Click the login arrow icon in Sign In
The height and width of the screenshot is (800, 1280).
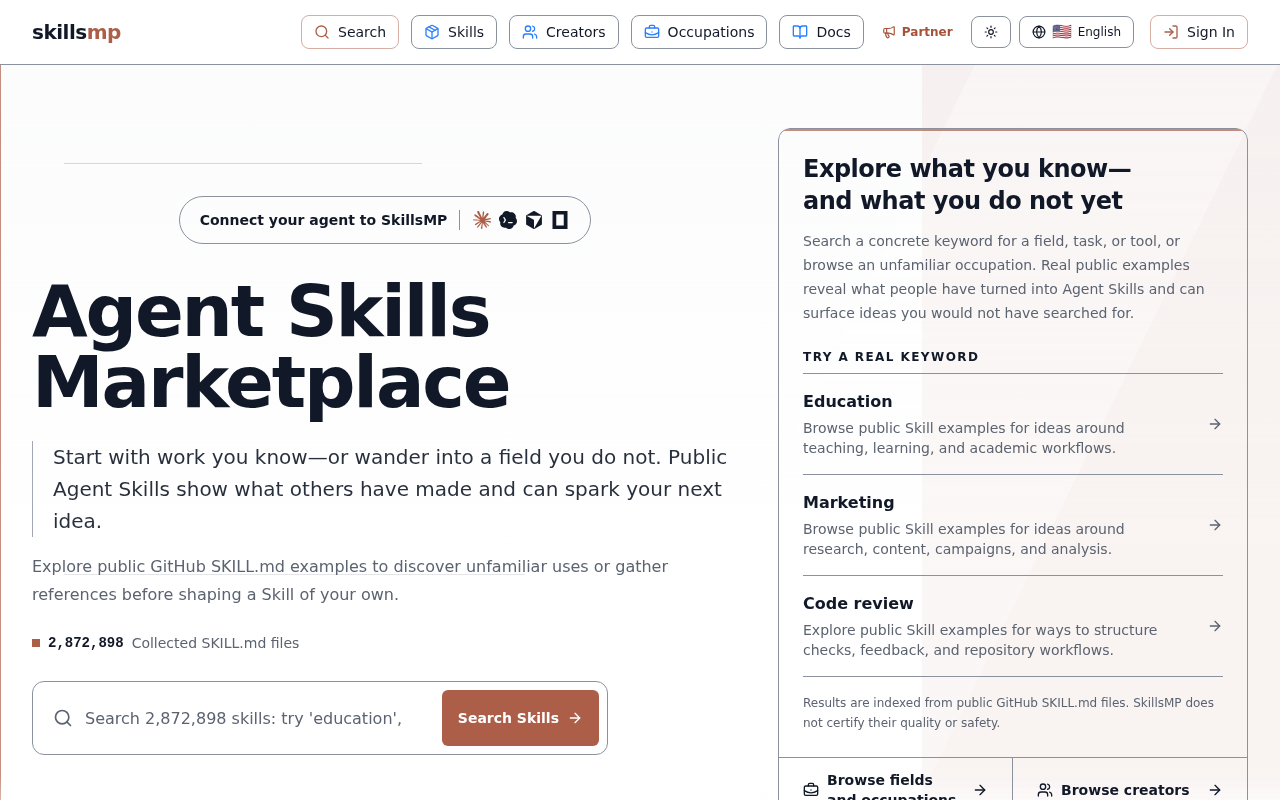(1171, 32)
